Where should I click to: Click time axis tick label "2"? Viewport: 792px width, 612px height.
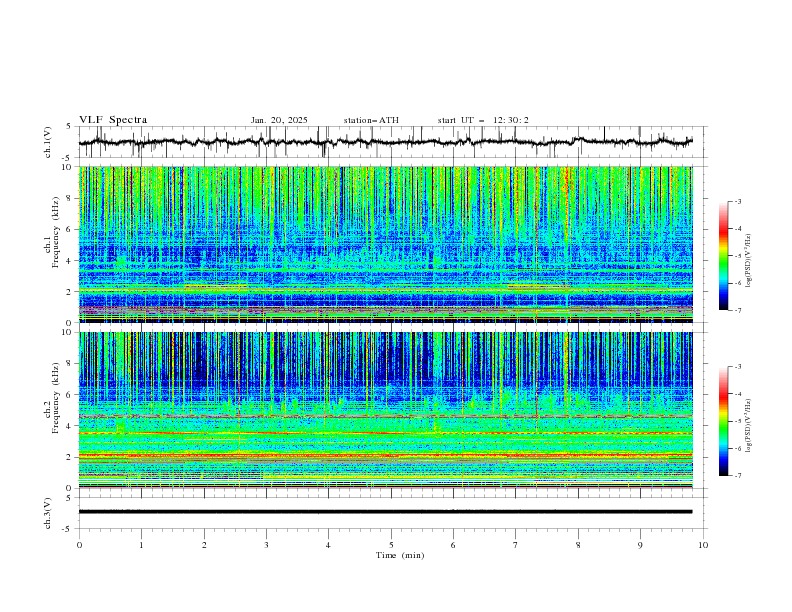pyautogui.click(x=204, y=545)
